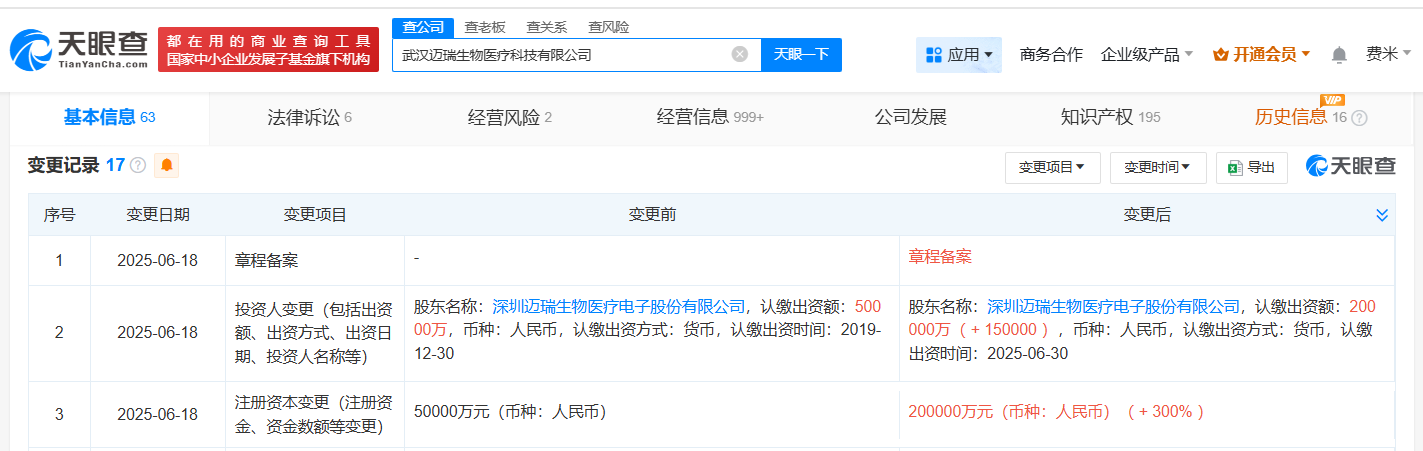Click the help icon next to 变更记录 17
The width and height of the screenshot is (1423, 451).
[138, 165]
